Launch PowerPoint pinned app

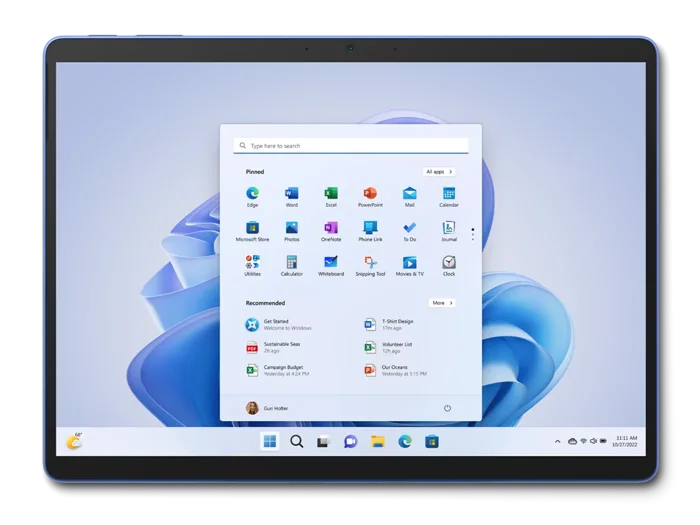[370, 196]
